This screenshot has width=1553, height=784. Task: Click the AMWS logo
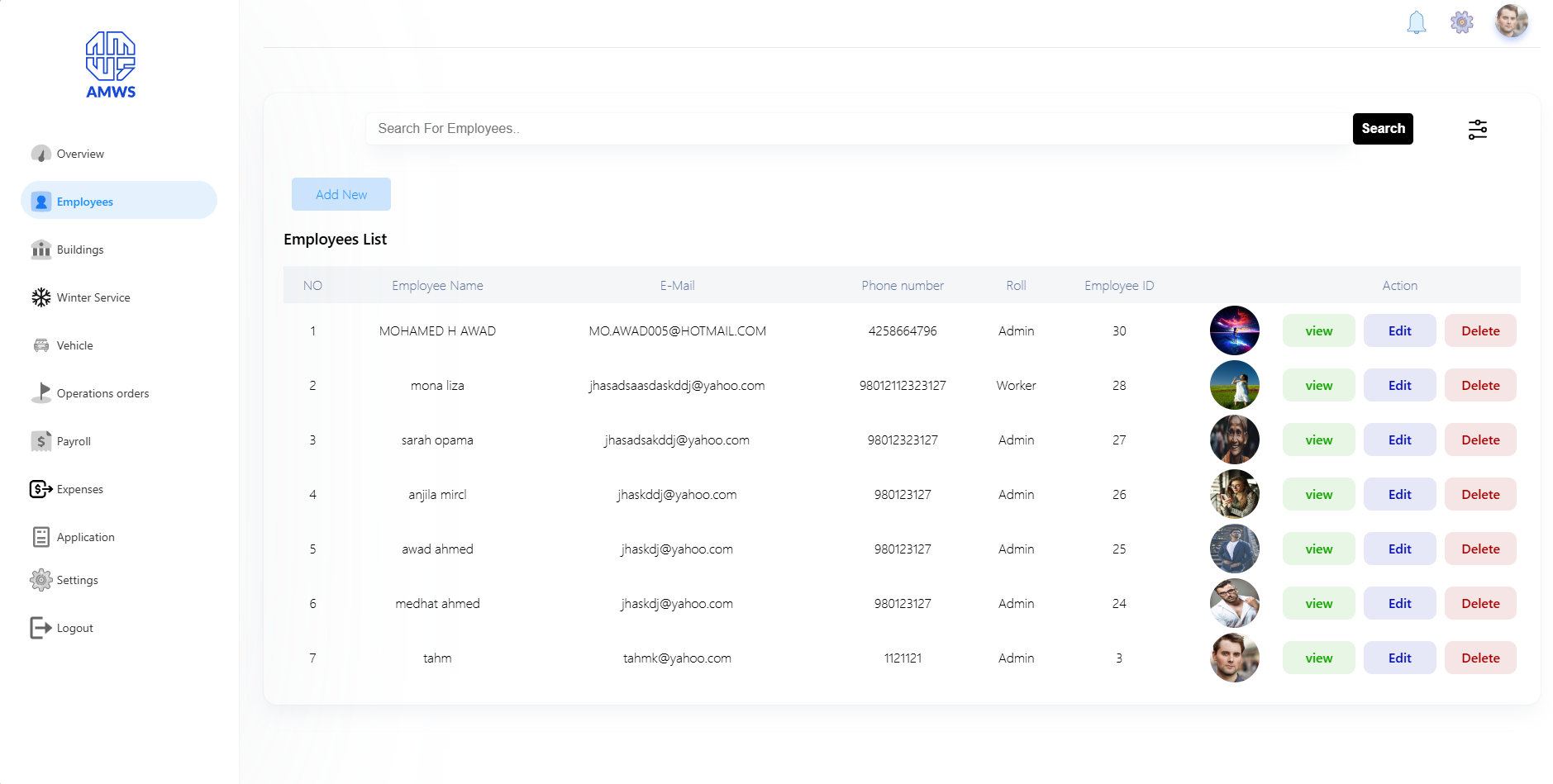(111, 65)
